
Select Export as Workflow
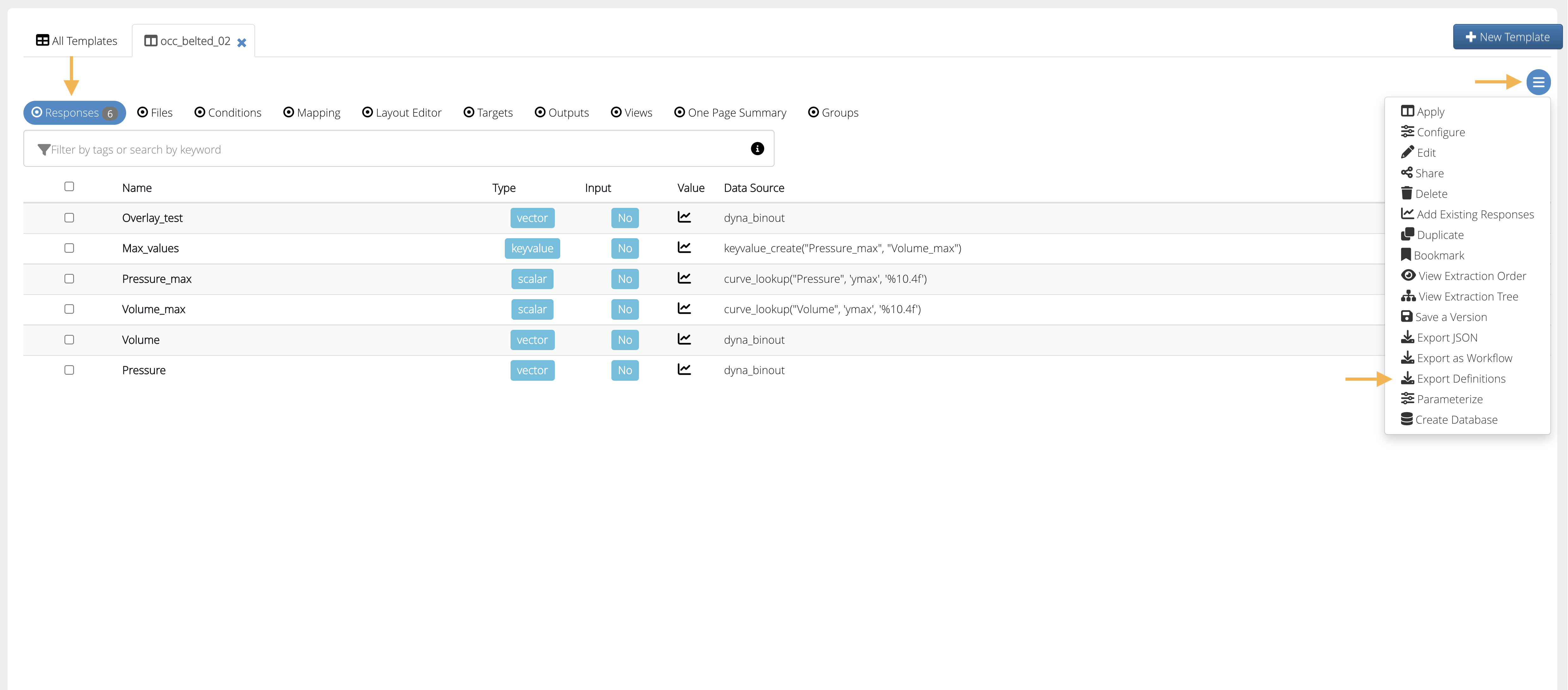point(1457,358)
